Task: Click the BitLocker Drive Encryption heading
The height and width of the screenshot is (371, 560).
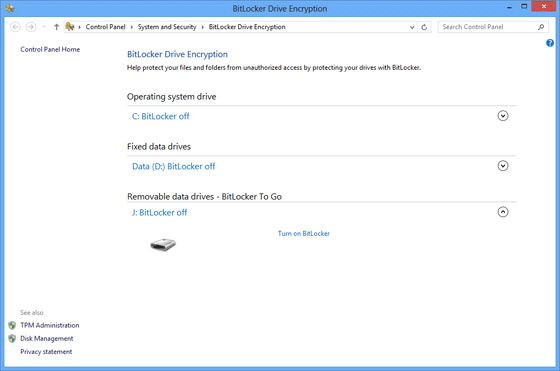Action: tap(178, 54)
